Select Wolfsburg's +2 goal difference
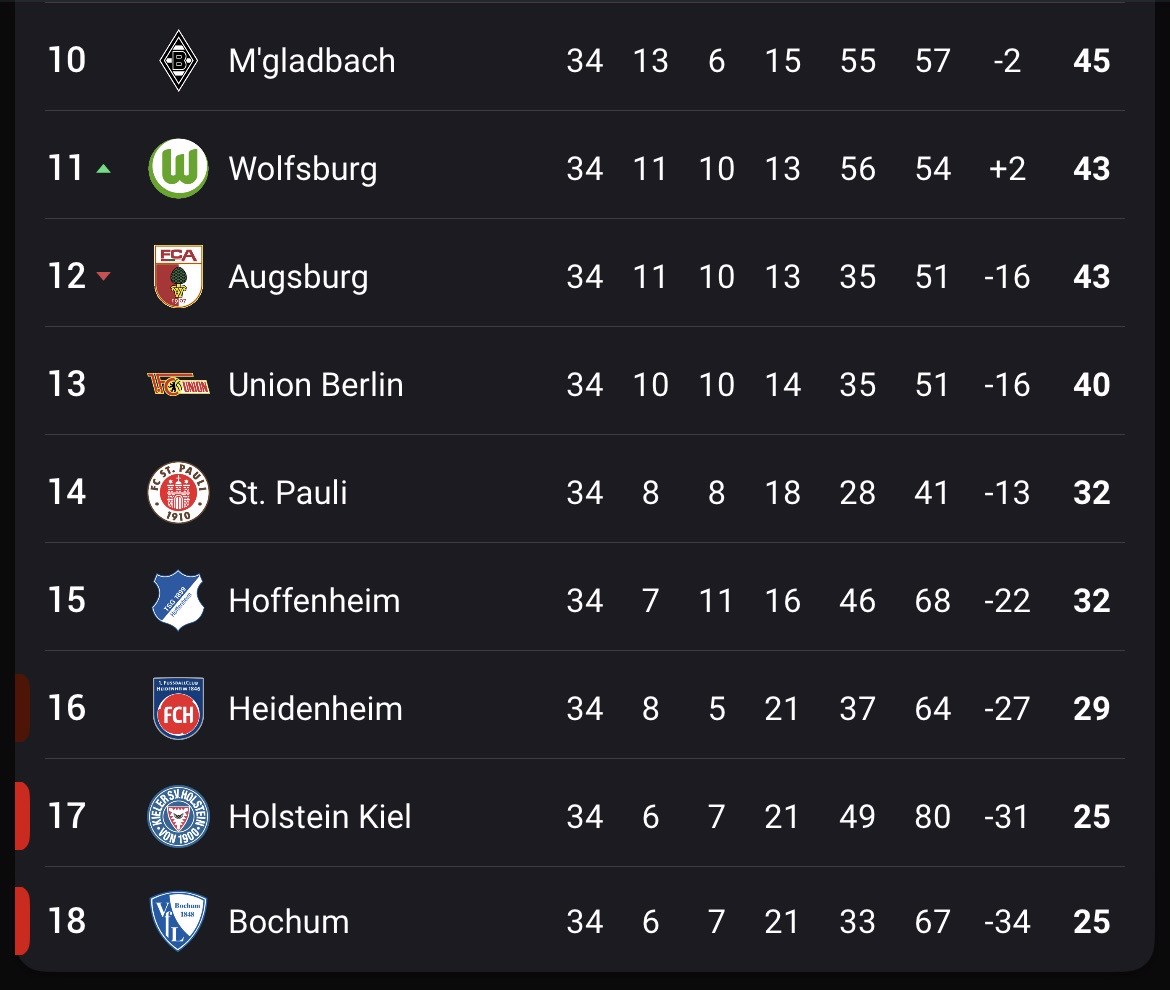This screenshot has width=1170, height=990. coord(1007,169)
